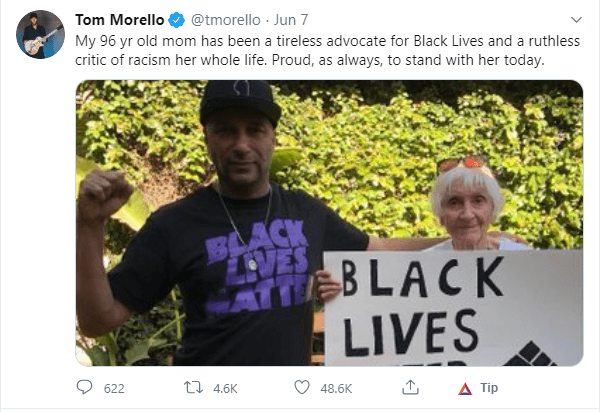Click the 4.6K retweets count
Viewport: 602px width, 412px height.
225,389
